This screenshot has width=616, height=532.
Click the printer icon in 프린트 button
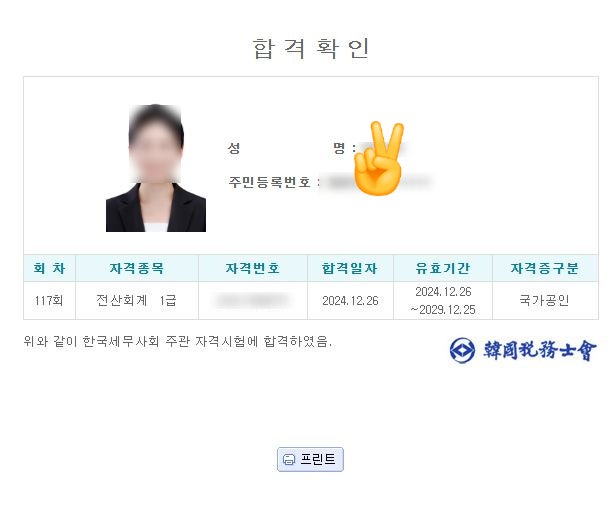pyautogui.click(x=289, y=459)
